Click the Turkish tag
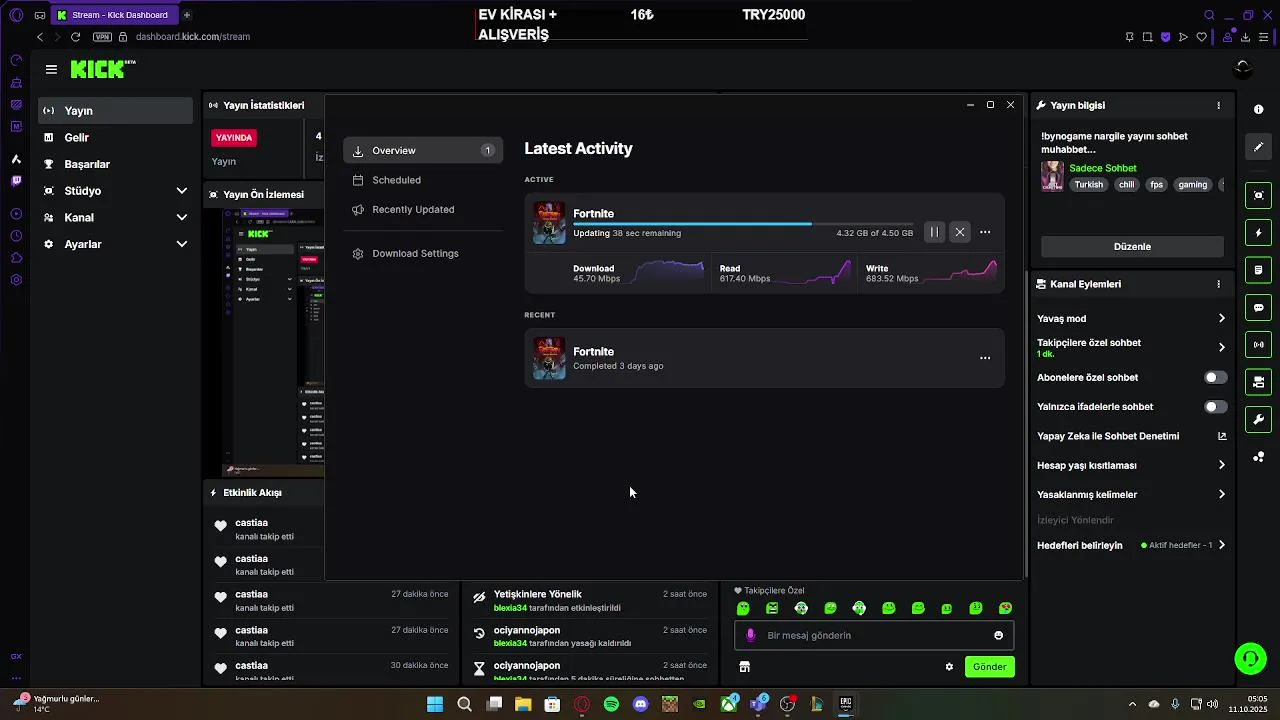This screenshot has width=1280, height=720. (1089, 185)
